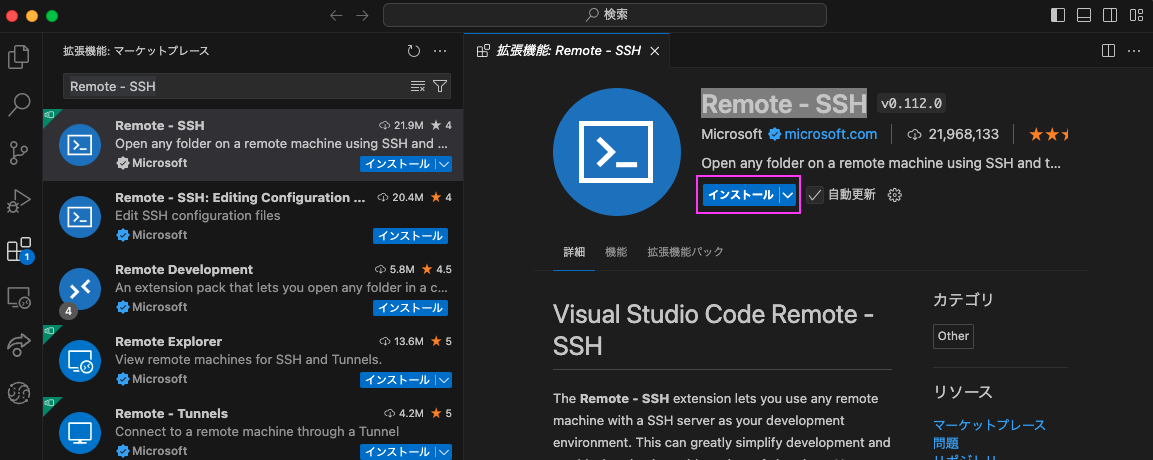Open the microsoft.com publisher link

[x=830, y=134]
